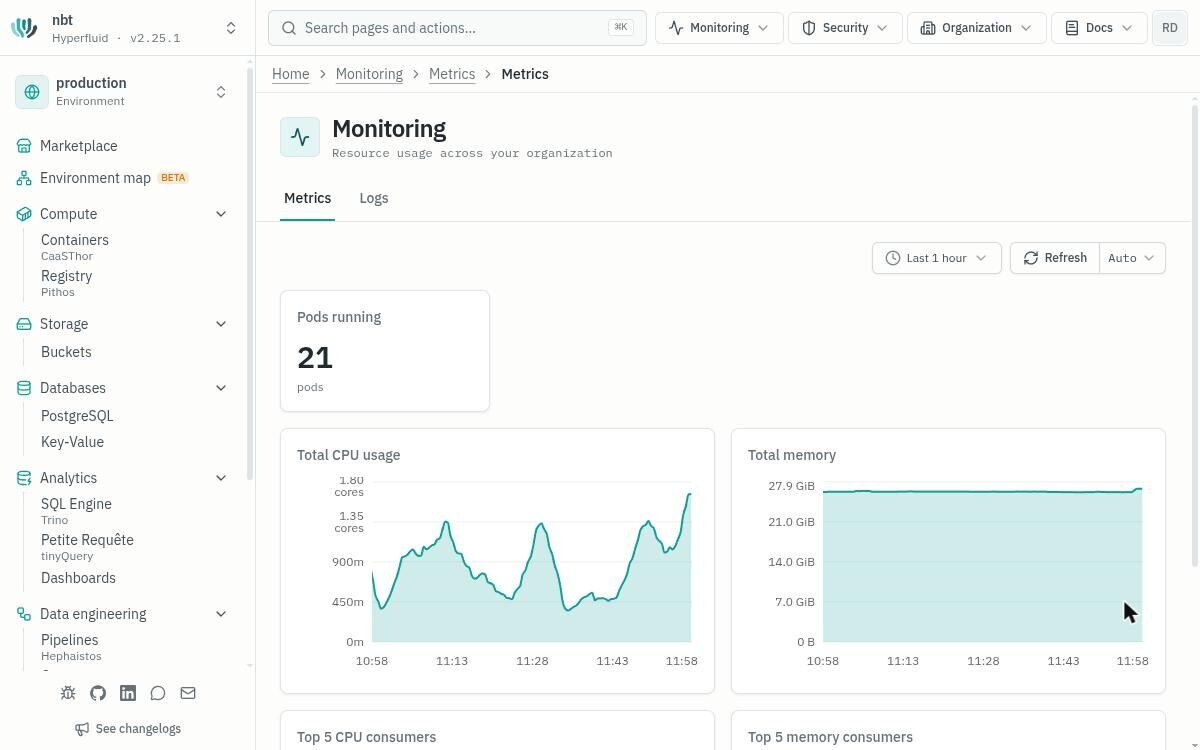Viewport: 1200px width, 750px height.
Task: Click the Compute cube icon
Action: tap(24, 214)
